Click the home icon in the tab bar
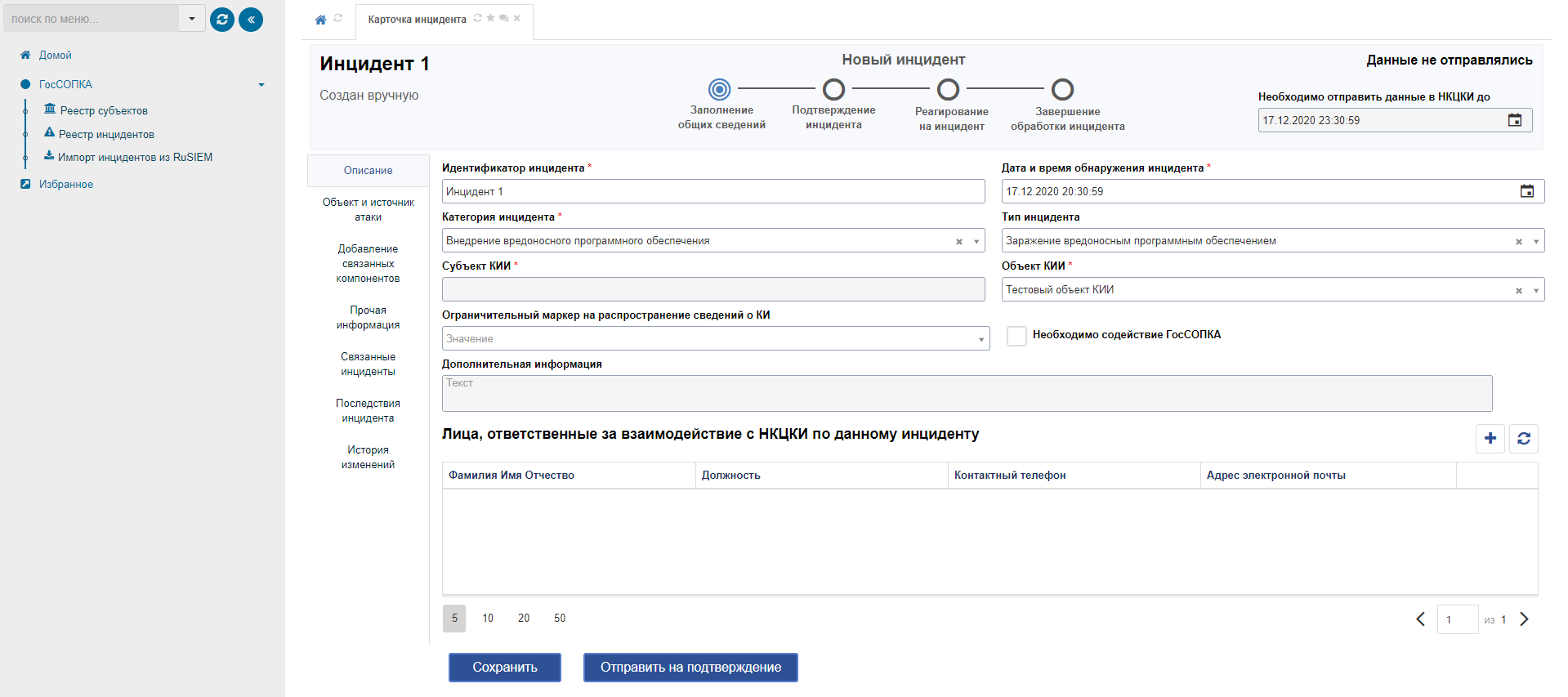This screenshot has width=1568, height=697. coord(320,20)
